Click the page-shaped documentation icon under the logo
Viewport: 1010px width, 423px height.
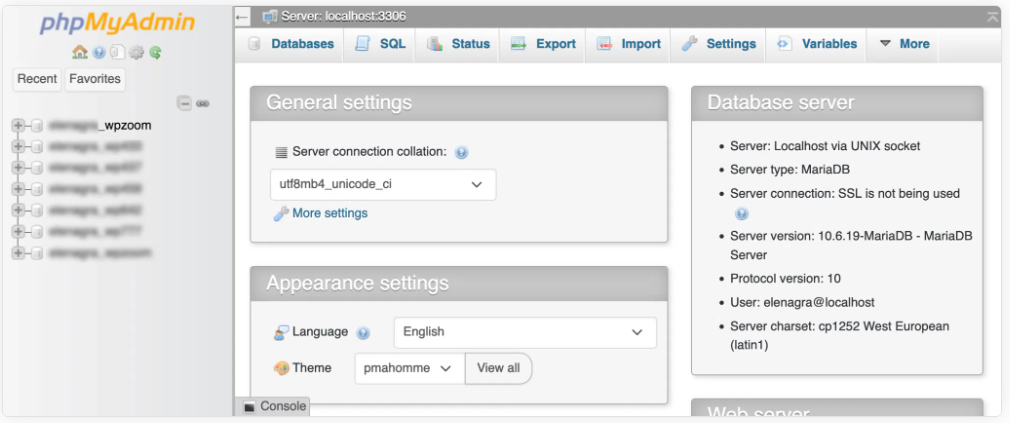coord(117,52)
